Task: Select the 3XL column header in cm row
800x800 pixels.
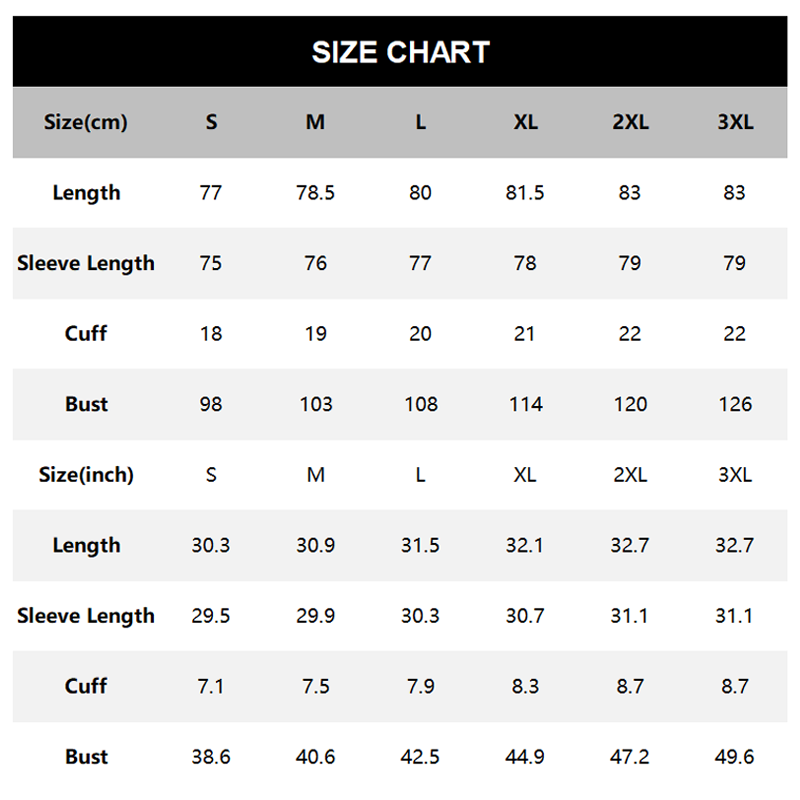Action: coord(735,123)
